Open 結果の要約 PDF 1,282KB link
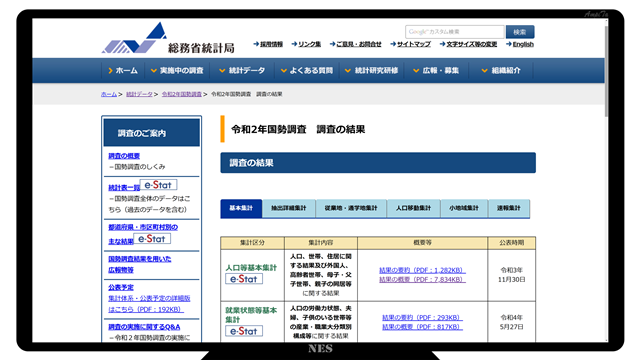Screen dimensions: 640x360 coord(422,270)
